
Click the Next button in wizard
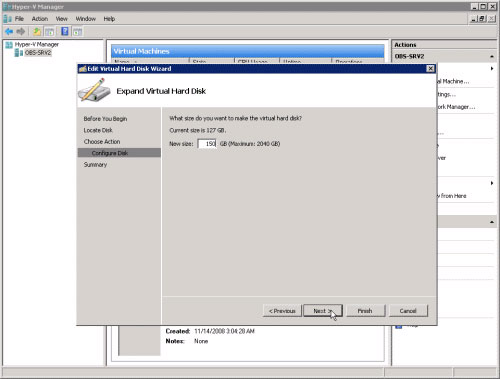[323, 311]
